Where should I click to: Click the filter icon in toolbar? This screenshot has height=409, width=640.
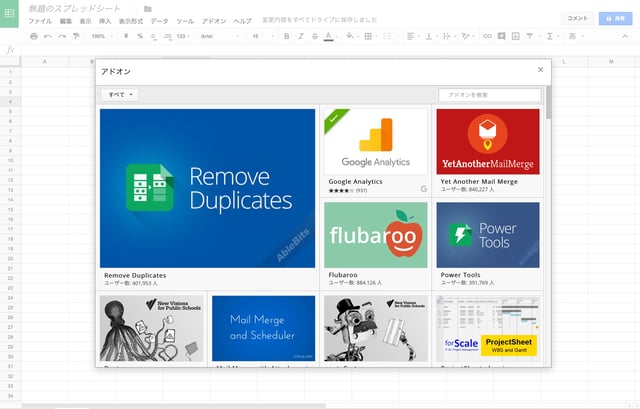coord(529,36)
